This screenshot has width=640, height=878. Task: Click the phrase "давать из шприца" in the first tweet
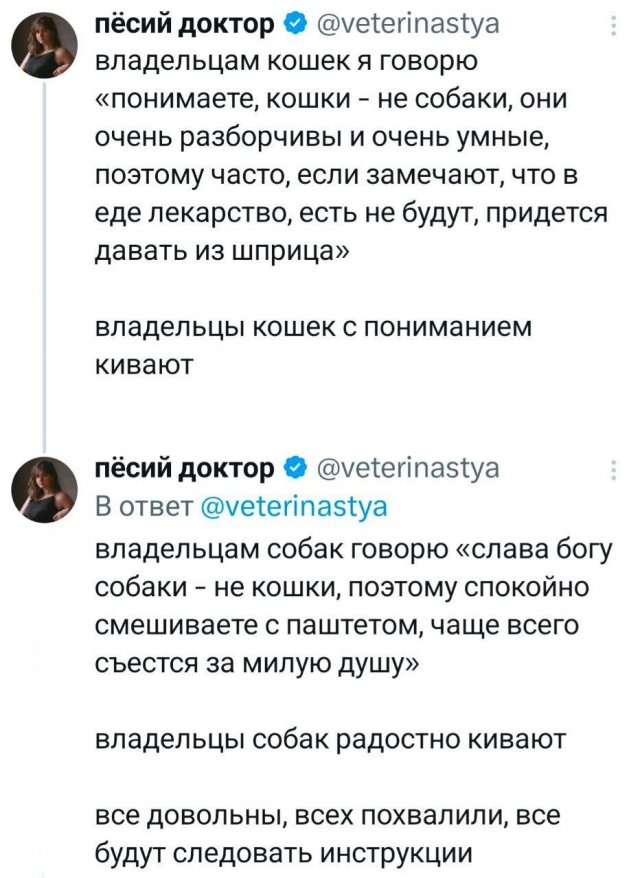pos(220,248)
